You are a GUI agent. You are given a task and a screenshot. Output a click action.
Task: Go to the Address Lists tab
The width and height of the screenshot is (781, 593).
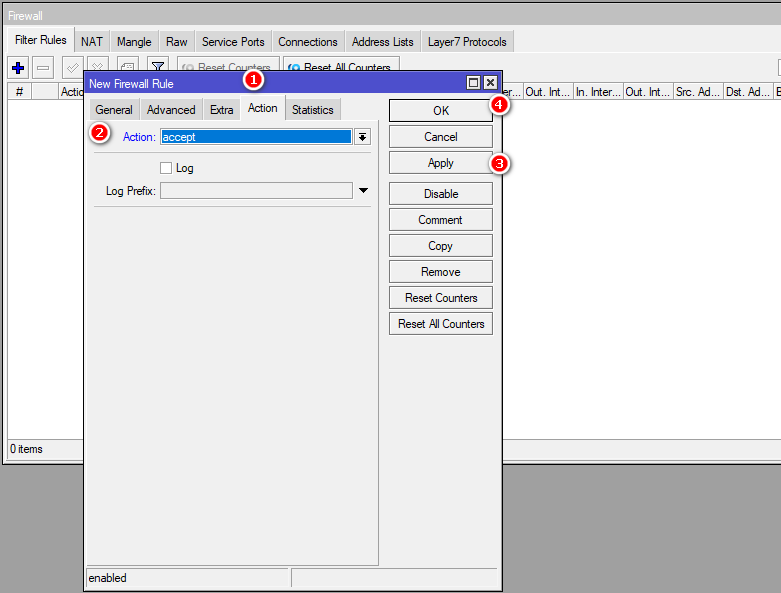383,42
